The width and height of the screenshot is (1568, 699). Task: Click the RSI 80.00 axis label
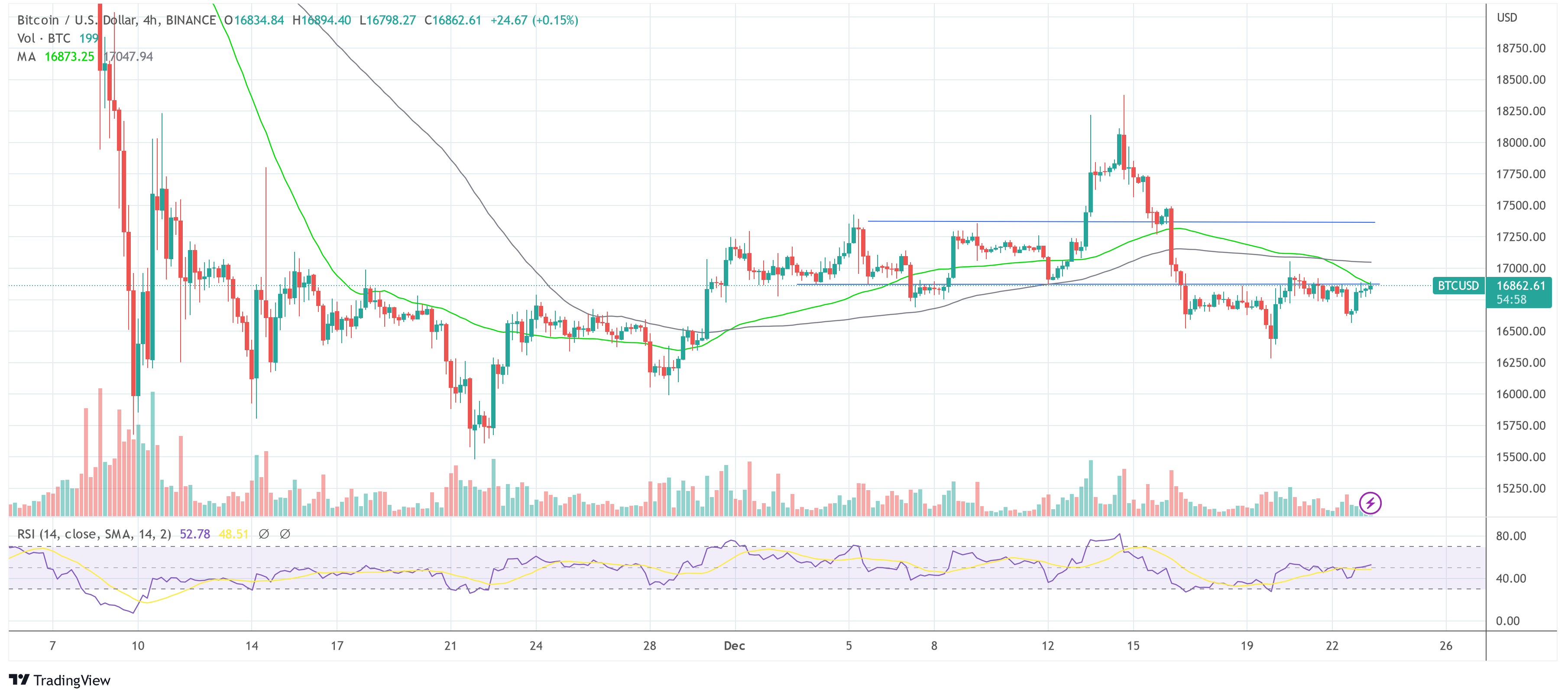pos(1511,536)
